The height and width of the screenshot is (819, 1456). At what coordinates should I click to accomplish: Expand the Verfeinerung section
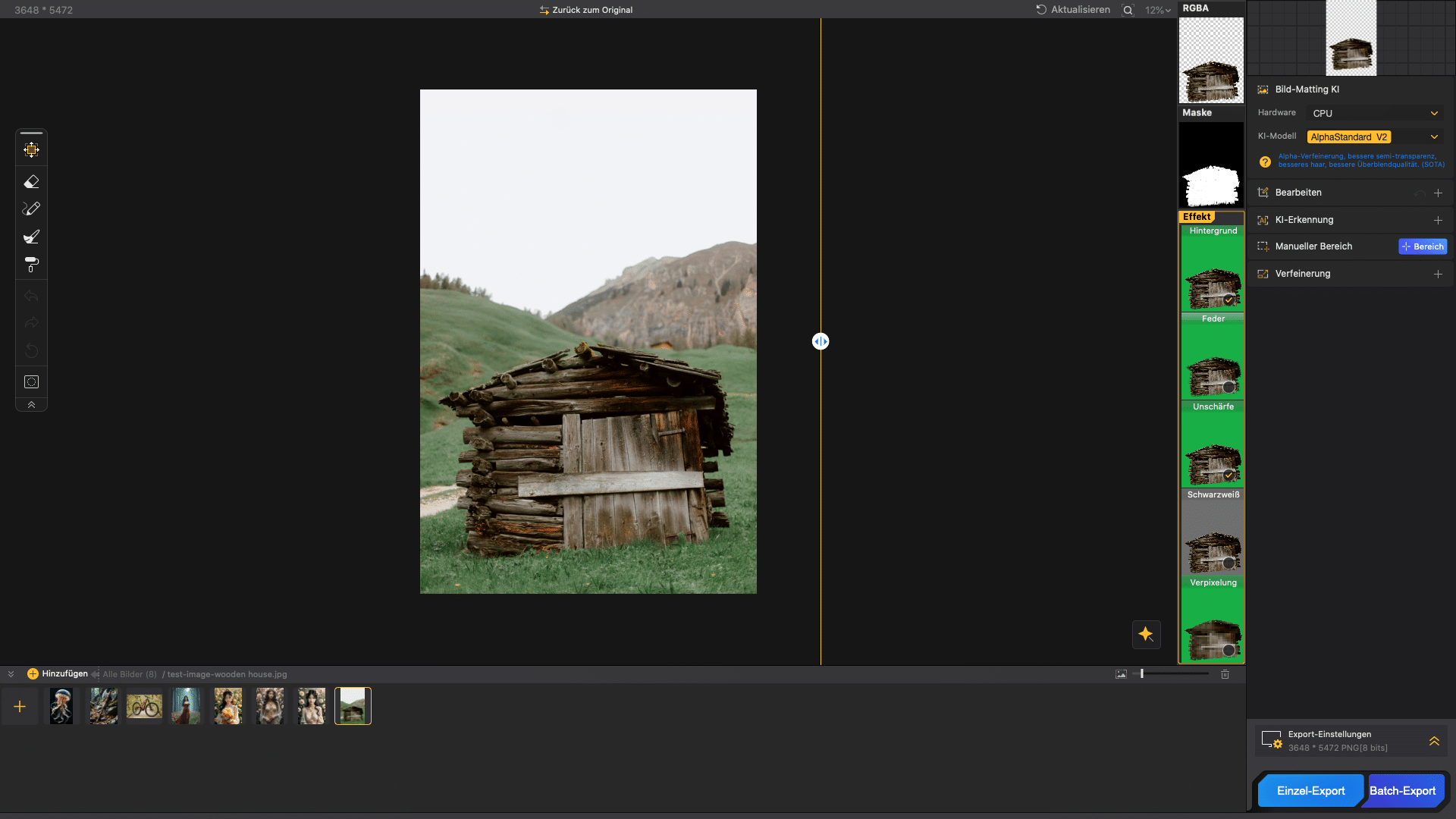1438,274
